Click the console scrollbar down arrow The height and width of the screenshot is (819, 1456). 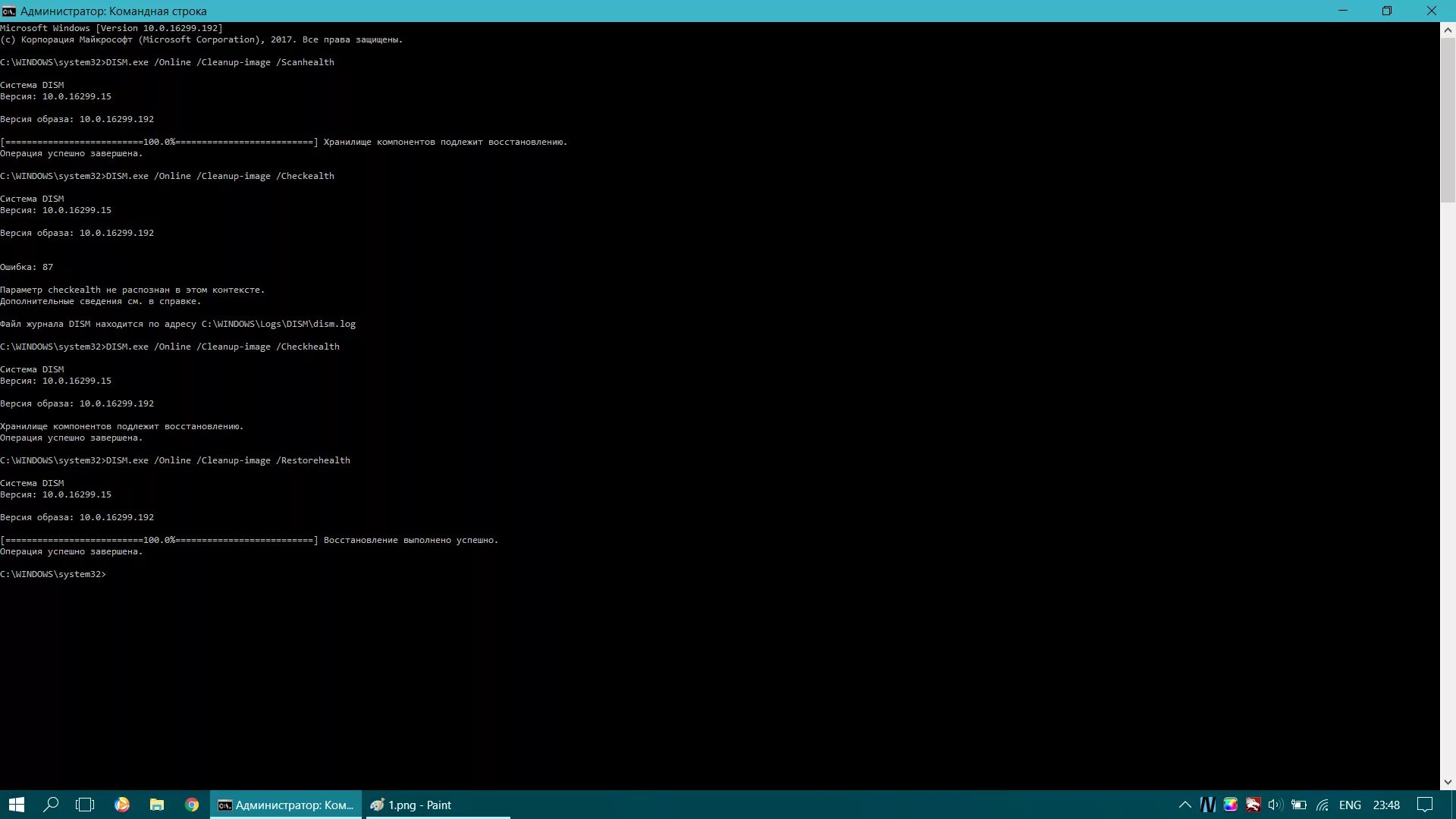(x=1448, y=782)
